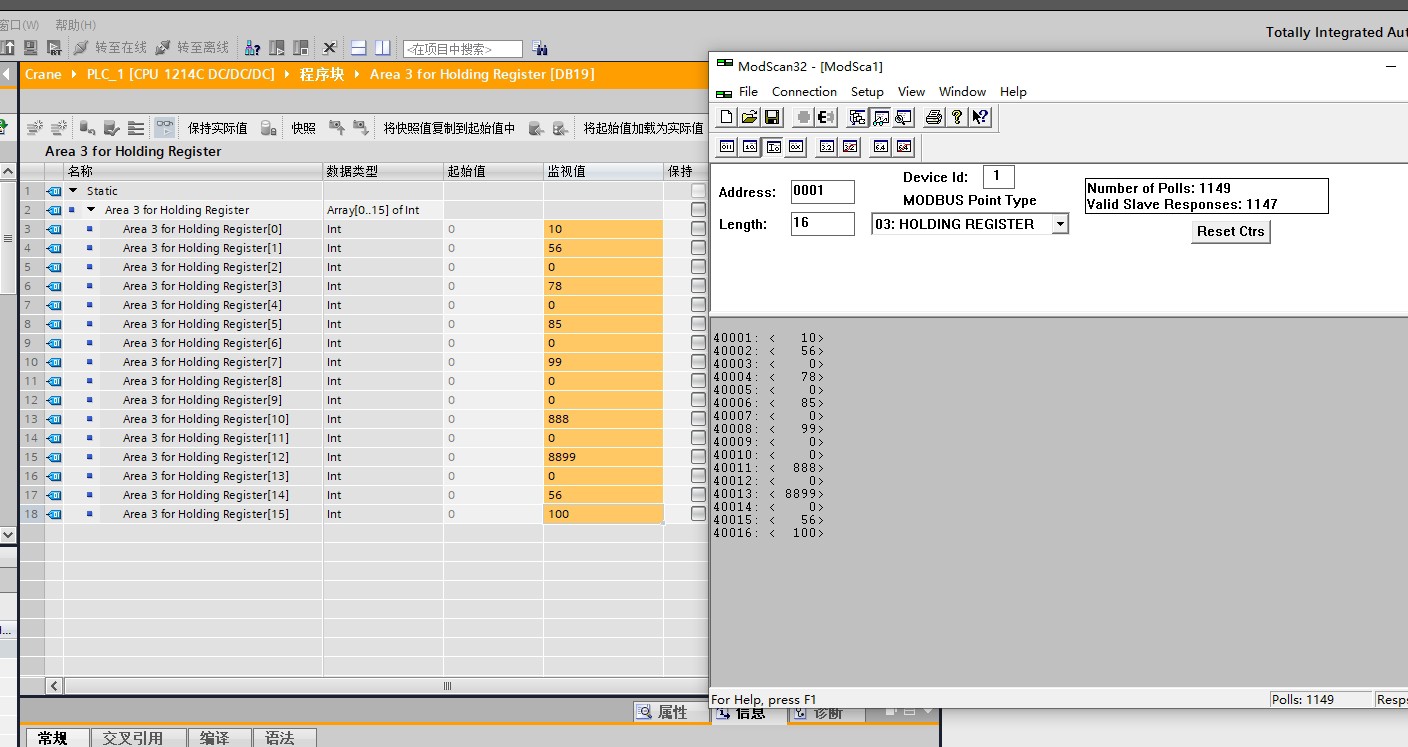The height and width of the screenshot is (747, 1408).
Task: Click the 快照 snapshot icon in TIA Portal
Action: pos(302,128)
